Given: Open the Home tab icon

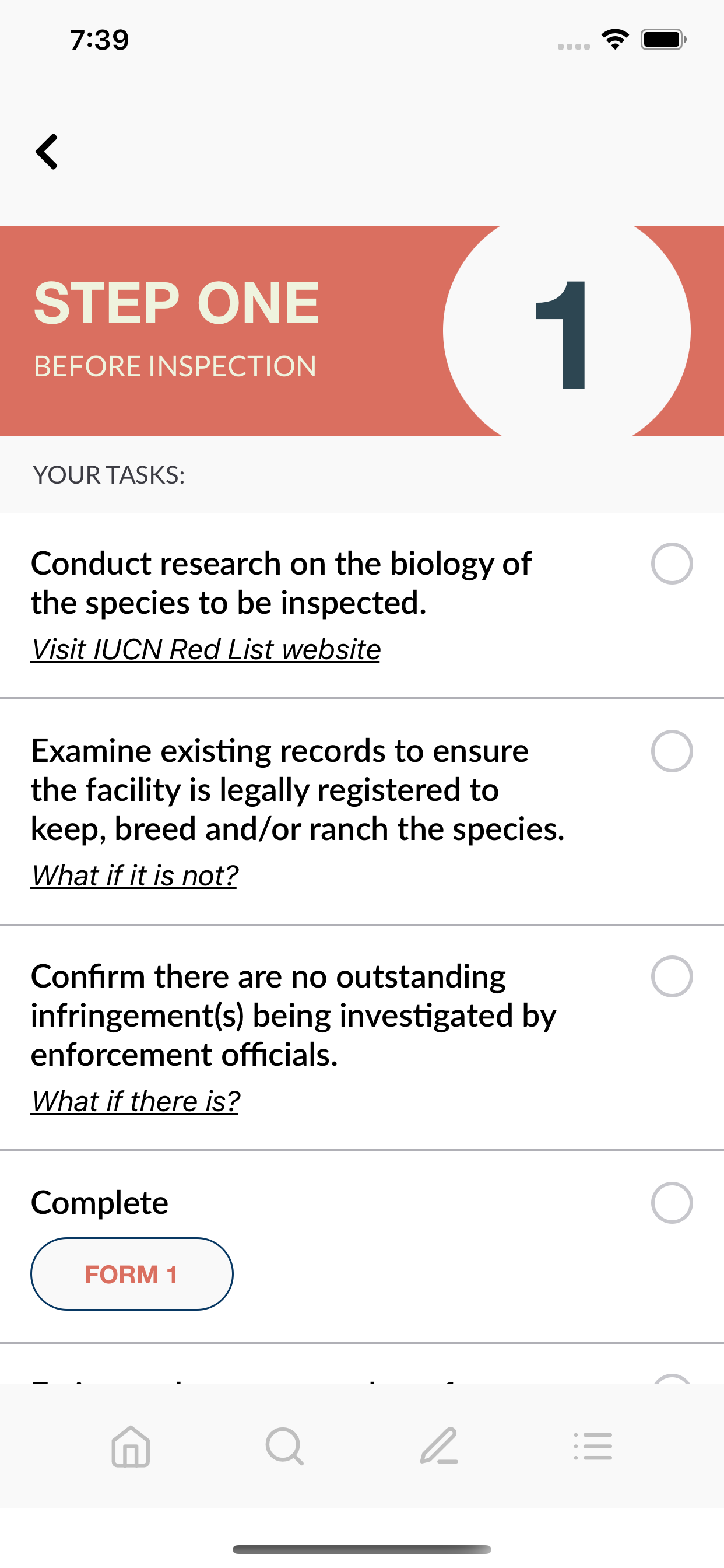Looking at the screenshot, I should [x=131, y=1446].
